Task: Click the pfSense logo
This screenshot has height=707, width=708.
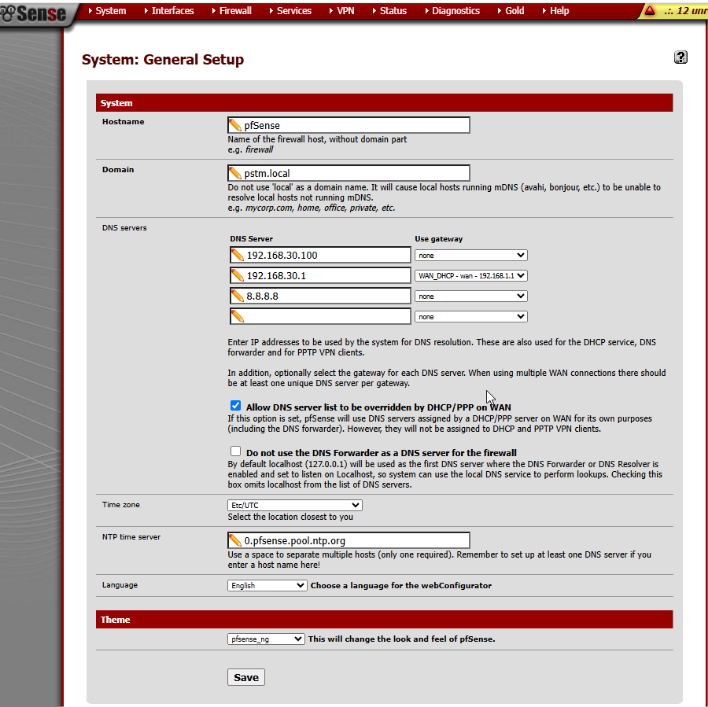Action: coord(35,13)
